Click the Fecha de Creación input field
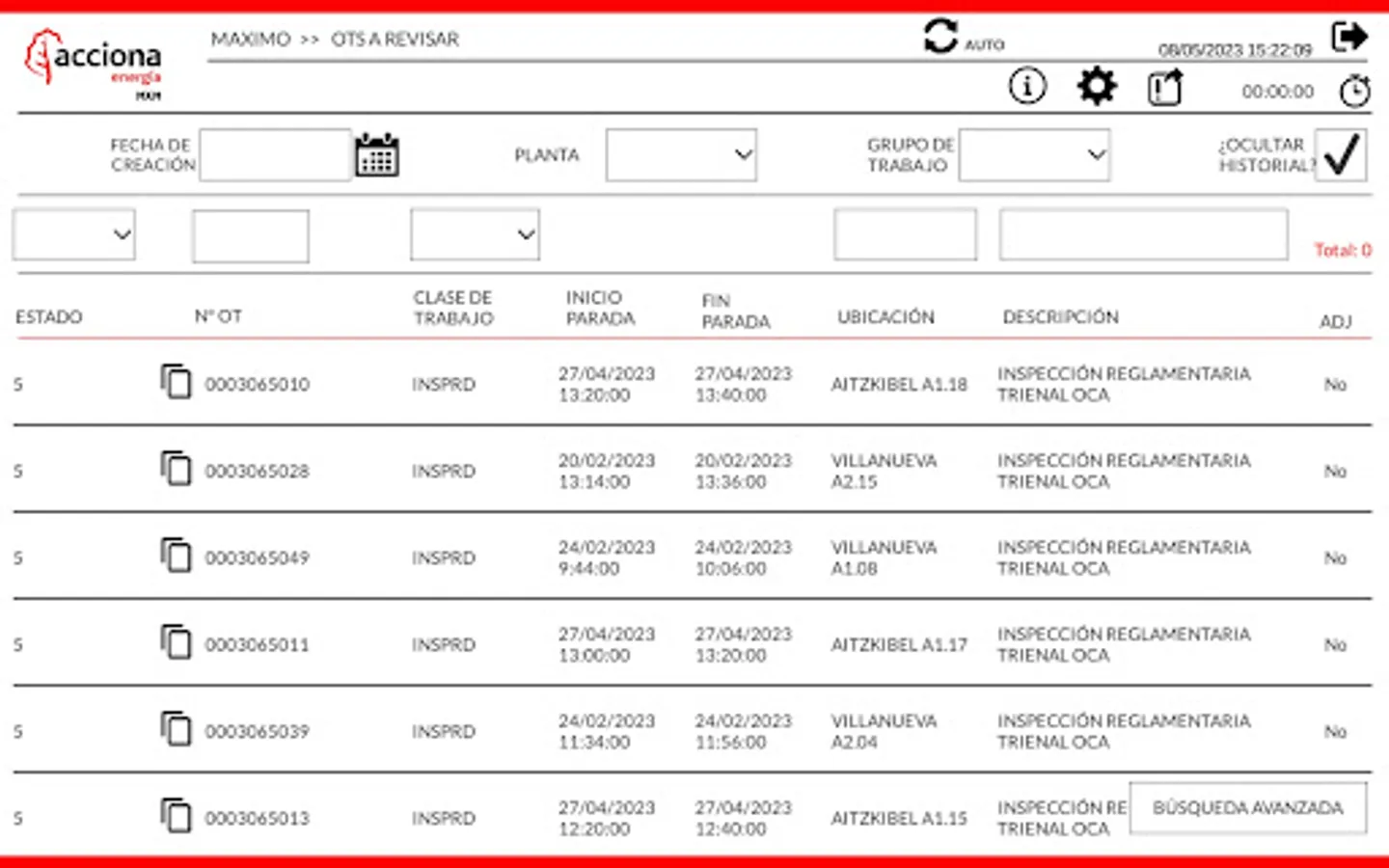 (275, 154)
